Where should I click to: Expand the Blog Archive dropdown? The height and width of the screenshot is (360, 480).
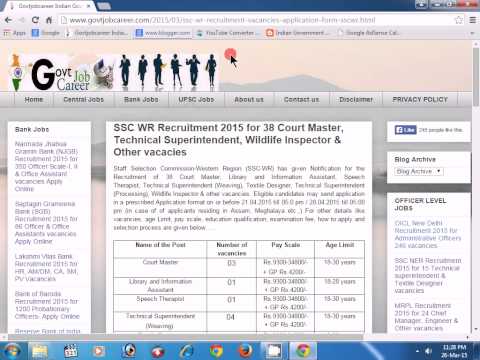(x=419, y=171)
